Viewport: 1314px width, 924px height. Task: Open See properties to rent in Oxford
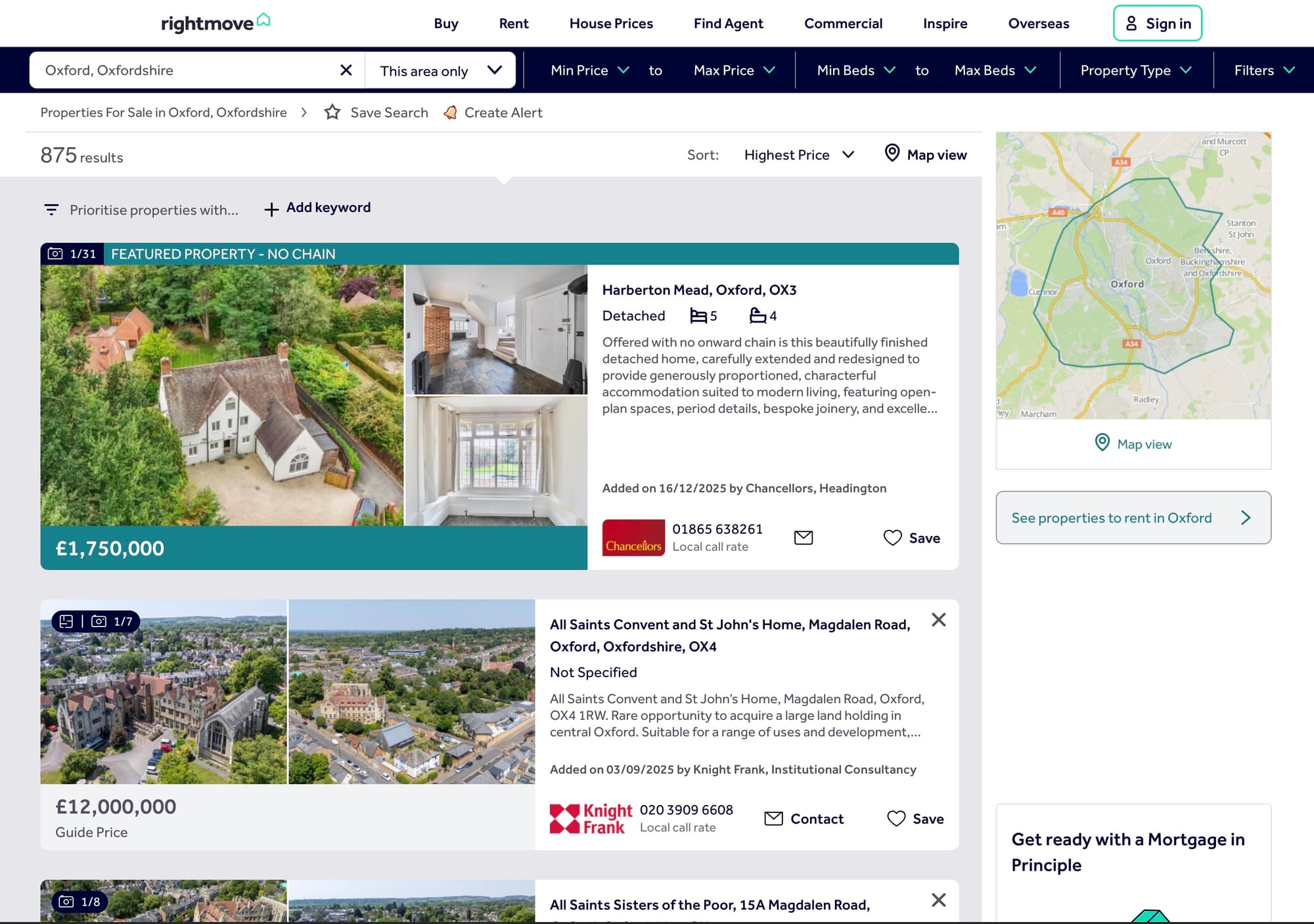tap(1133, 517)
